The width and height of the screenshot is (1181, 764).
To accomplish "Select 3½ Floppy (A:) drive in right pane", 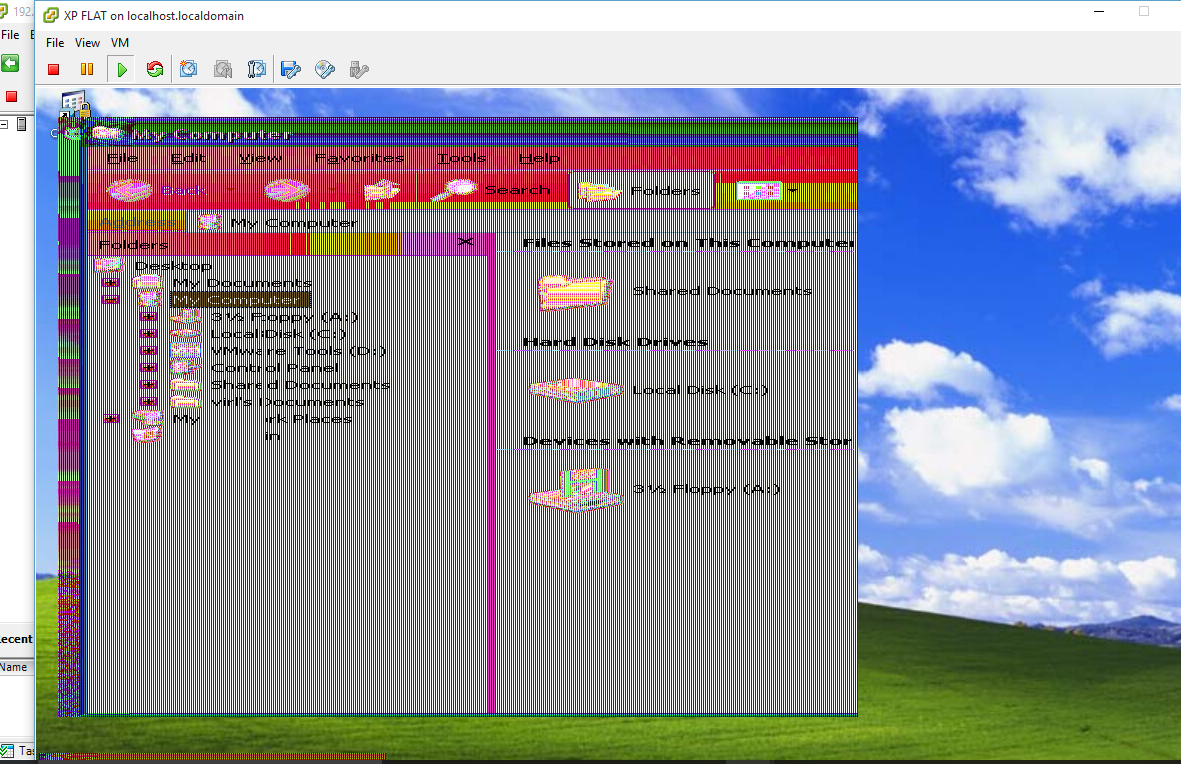I will (655, 490).
